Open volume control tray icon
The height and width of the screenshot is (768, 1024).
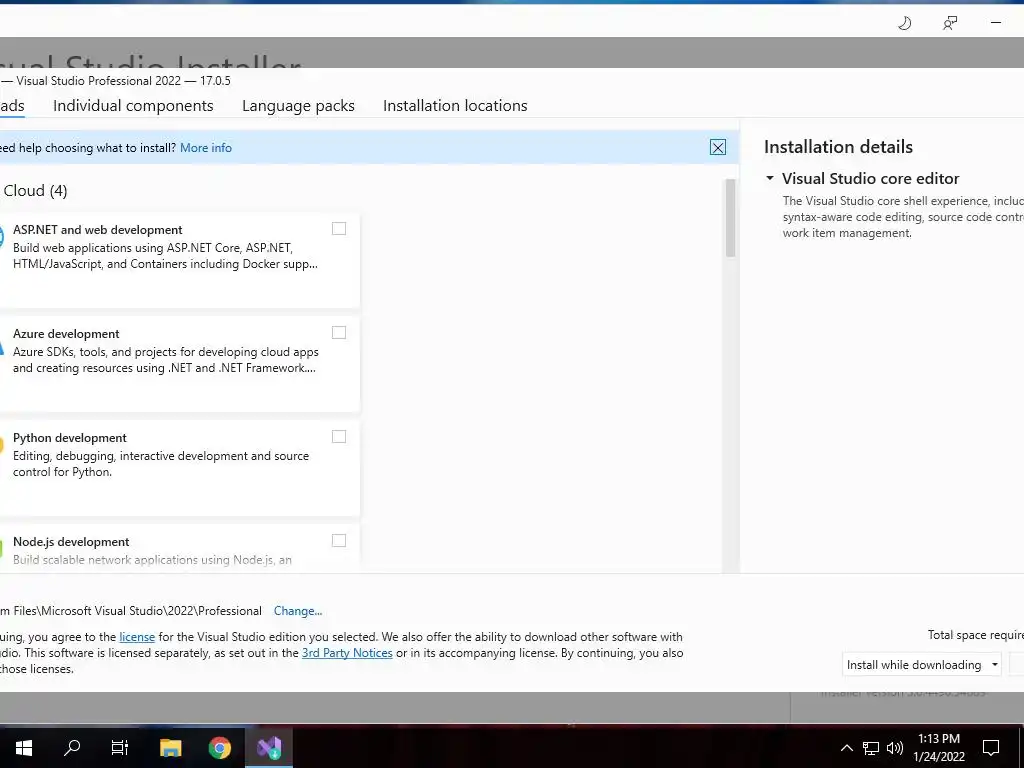click(895, 748)
